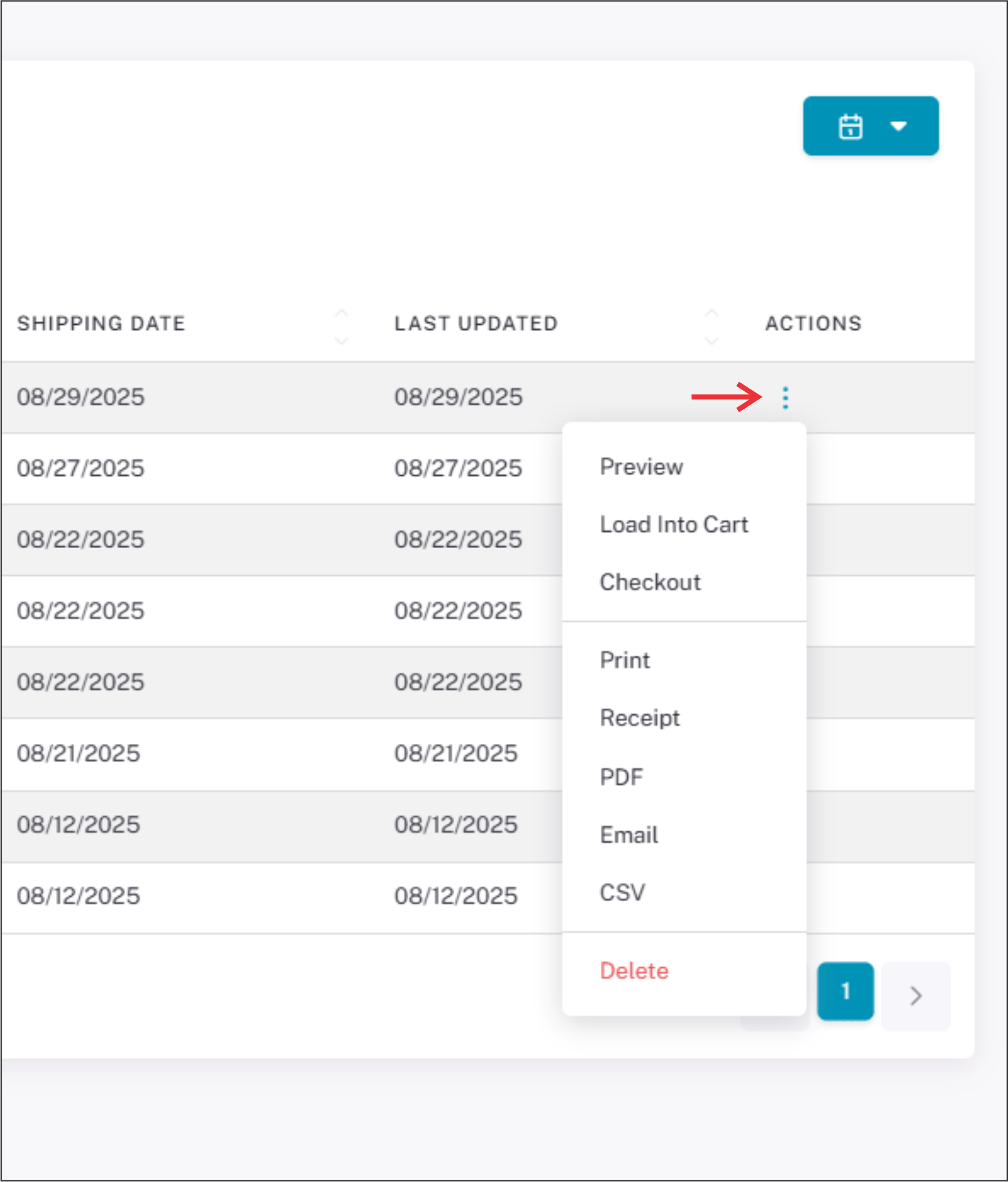Sort Last Updated ascending with up arrow
The height and width of the screenshot is (1182, 1008).
tap(712, 313)
